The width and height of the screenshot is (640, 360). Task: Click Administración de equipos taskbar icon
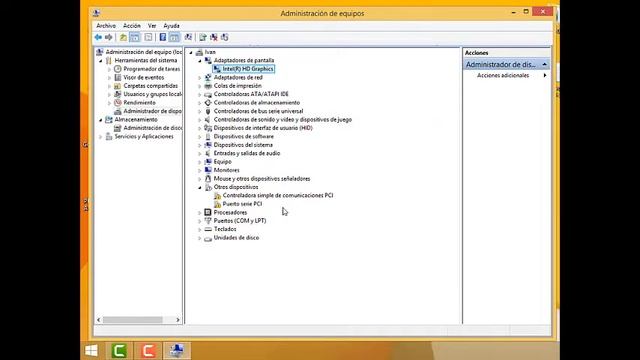pos(177,351)
